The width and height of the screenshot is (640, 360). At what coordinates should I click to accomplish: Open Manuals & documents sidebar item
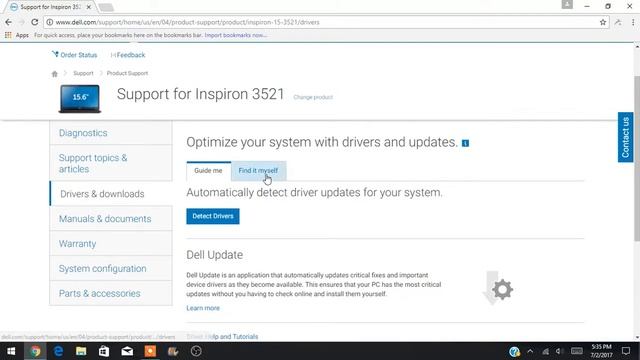tap(111, 219)
